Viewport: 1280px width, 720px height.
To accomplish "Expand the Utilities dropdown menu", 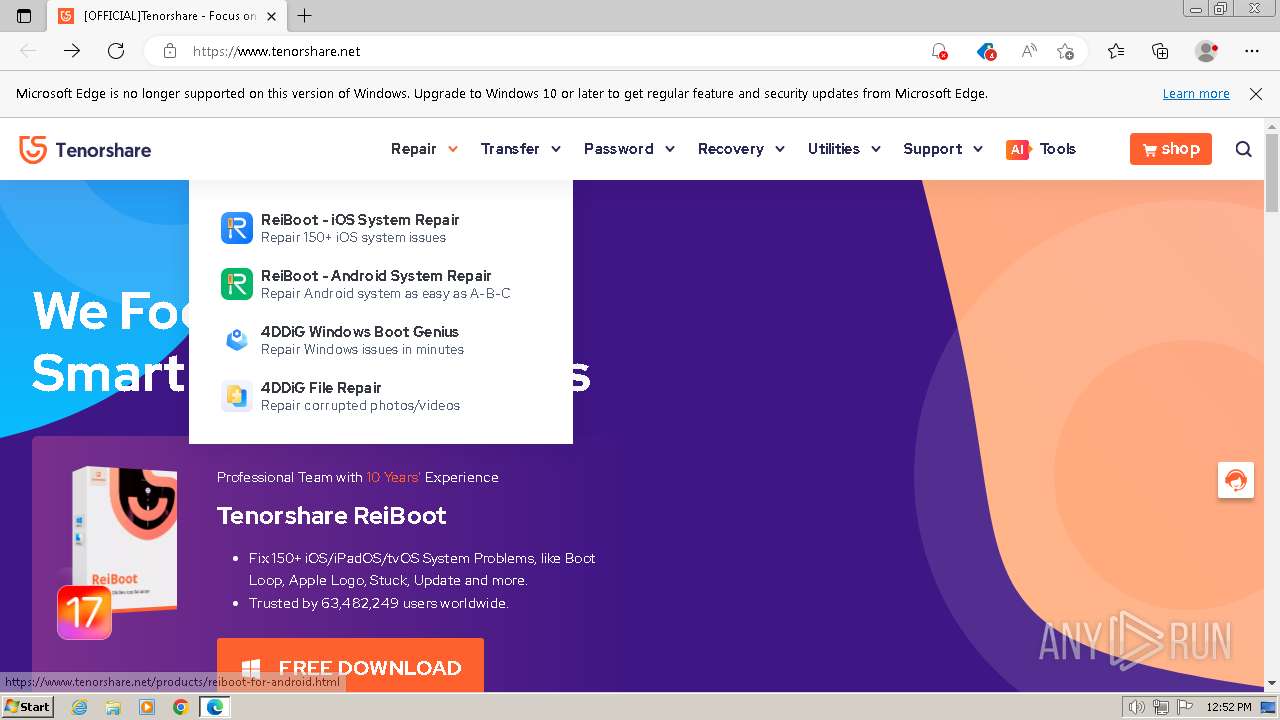I will (844, 149).
